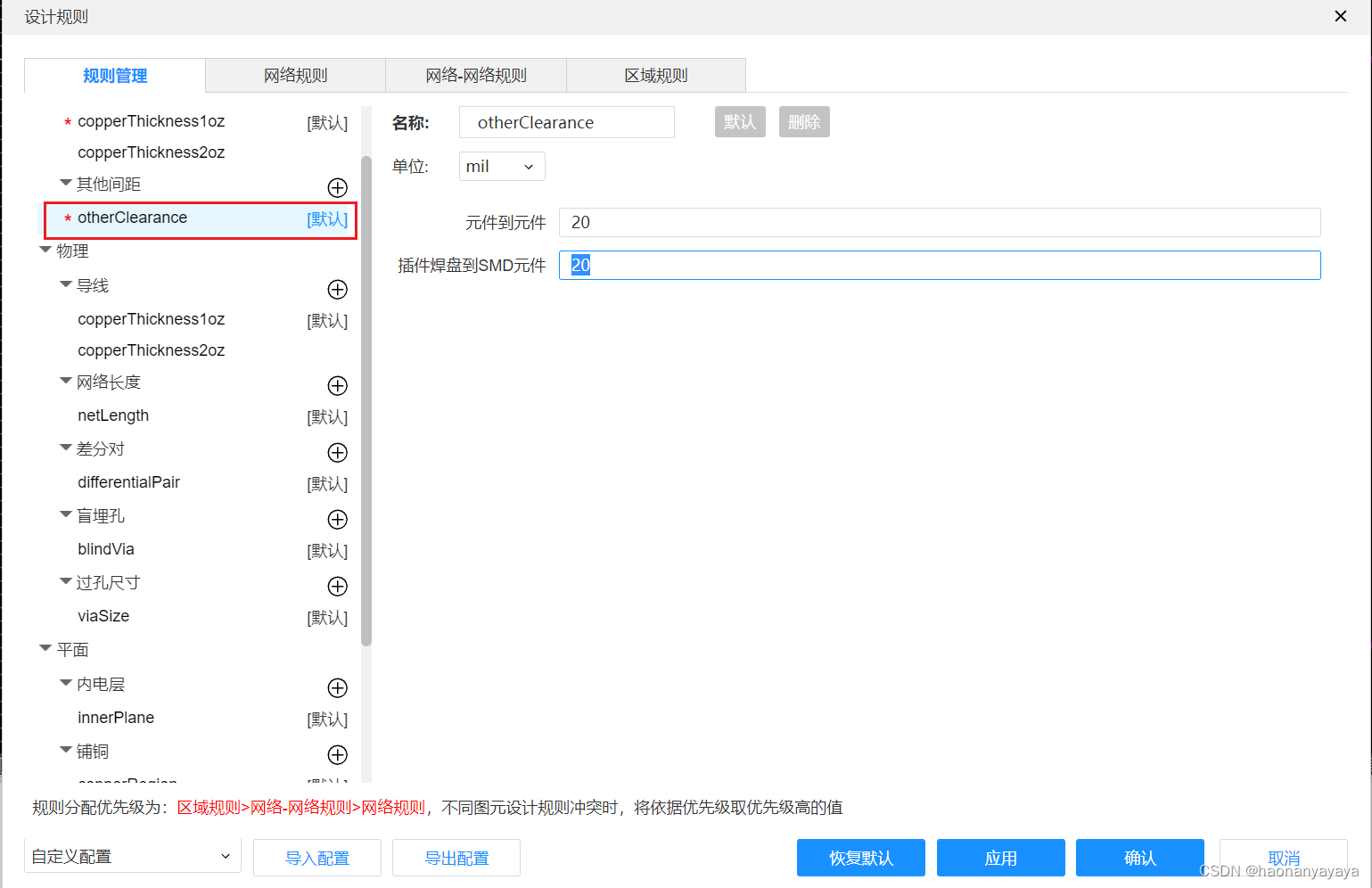
Task: Apply changes with 应用 button
Action: tap(1001, 858)
